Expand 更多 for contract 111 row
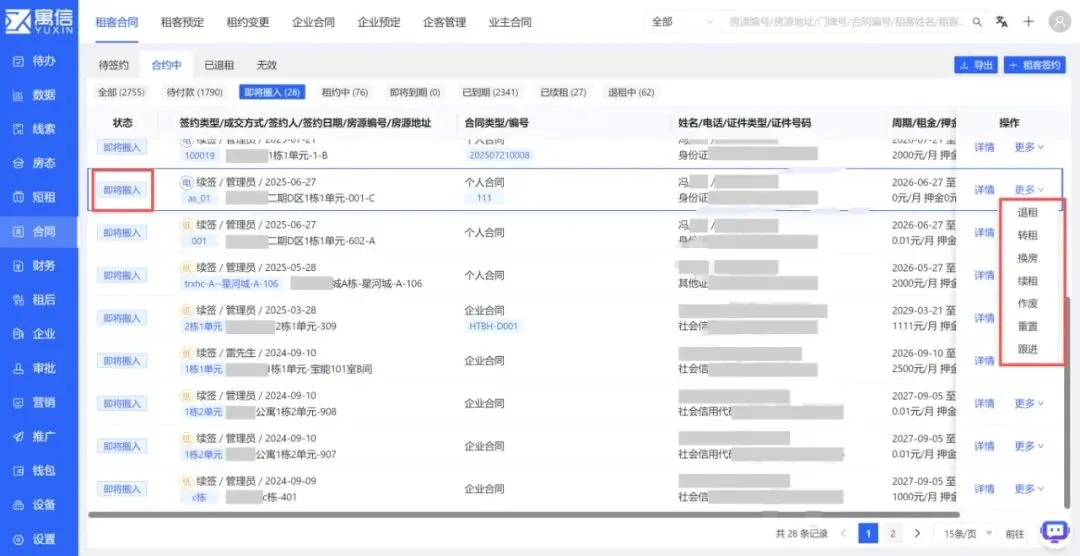This screenshot has height=556, width=1080. (1029, 189)
